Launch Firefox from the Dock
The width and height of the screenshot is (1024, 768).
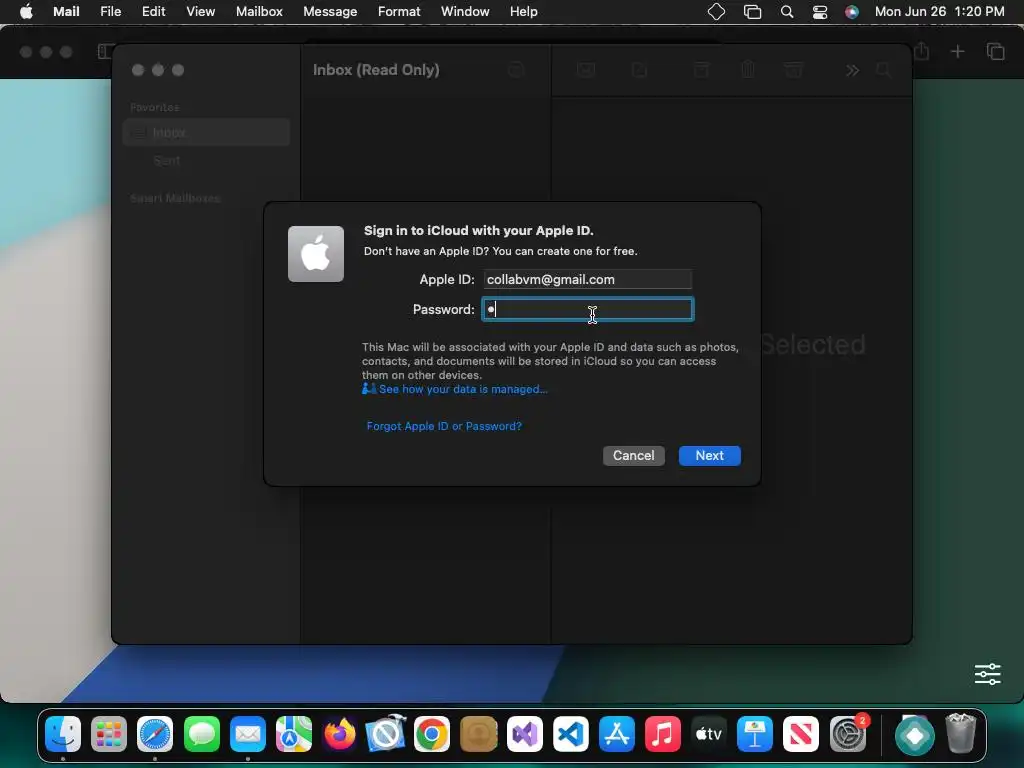340,734
